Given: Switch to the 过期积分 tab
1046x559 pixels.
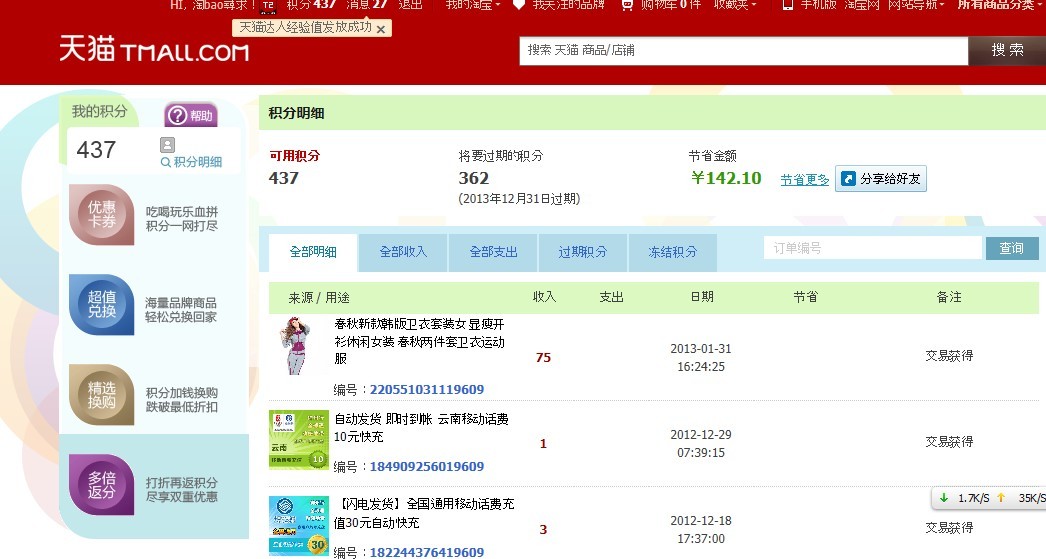Looking at the screenshot, I should (x=582, y=252).
